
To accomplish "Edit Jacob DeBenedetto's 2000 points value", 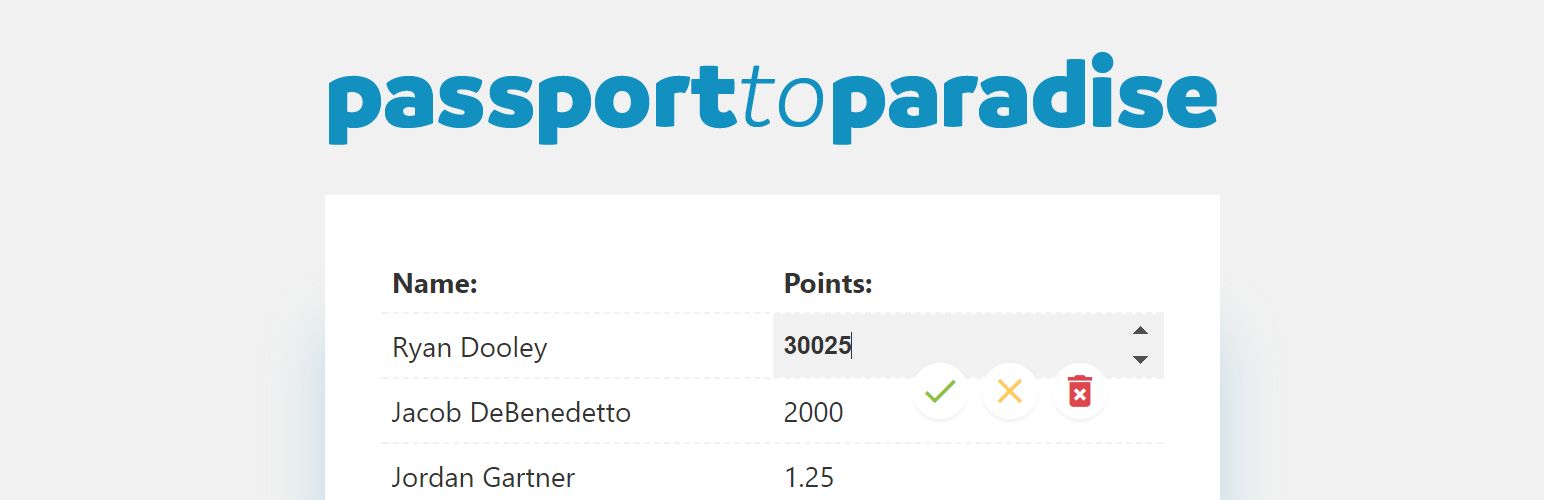I will click(814, 412).
